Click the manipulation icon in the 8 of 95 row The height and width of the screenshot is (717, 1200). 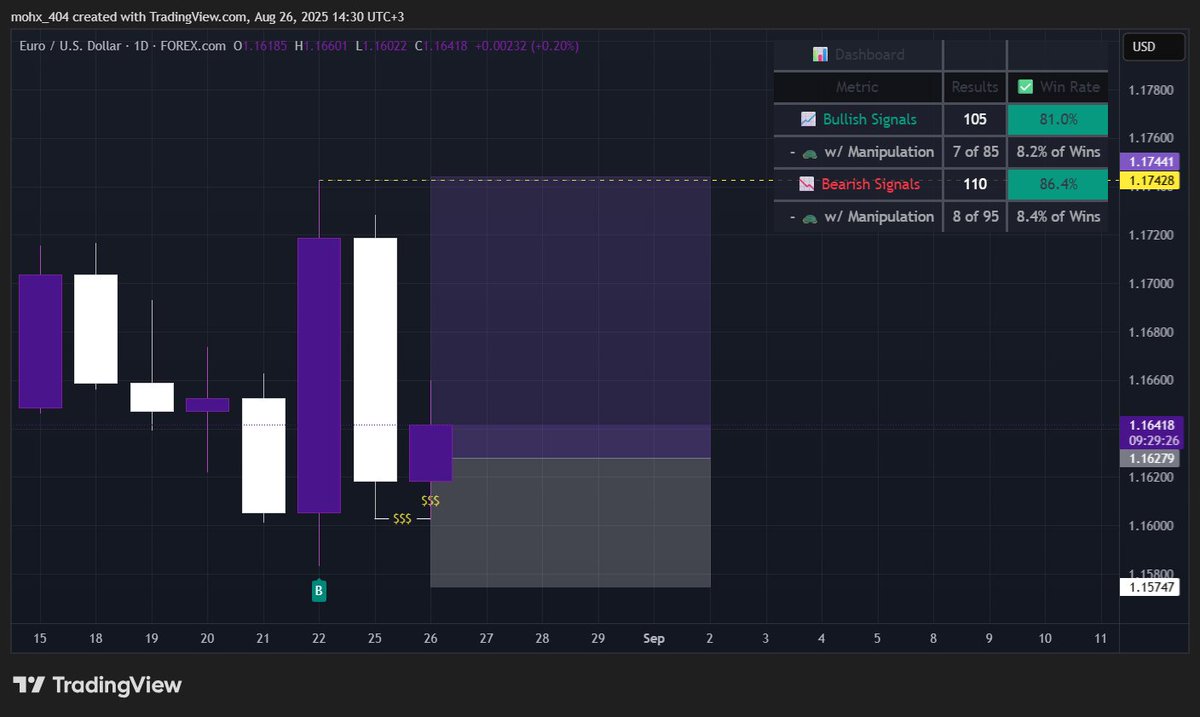[809, 216]
